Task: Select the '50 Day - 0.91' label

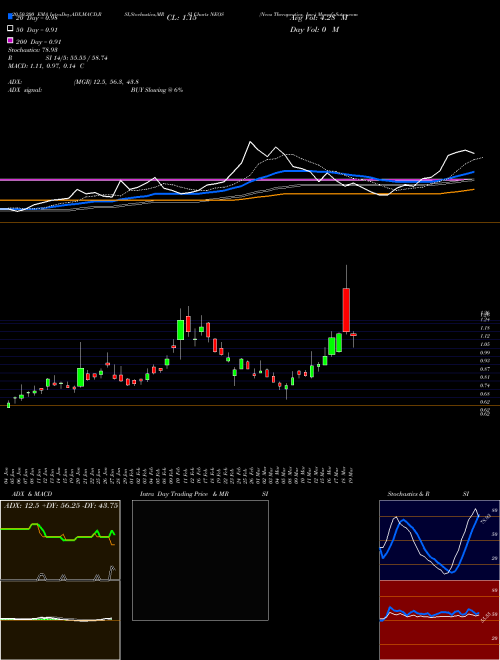Action: (x=37, y=30)
